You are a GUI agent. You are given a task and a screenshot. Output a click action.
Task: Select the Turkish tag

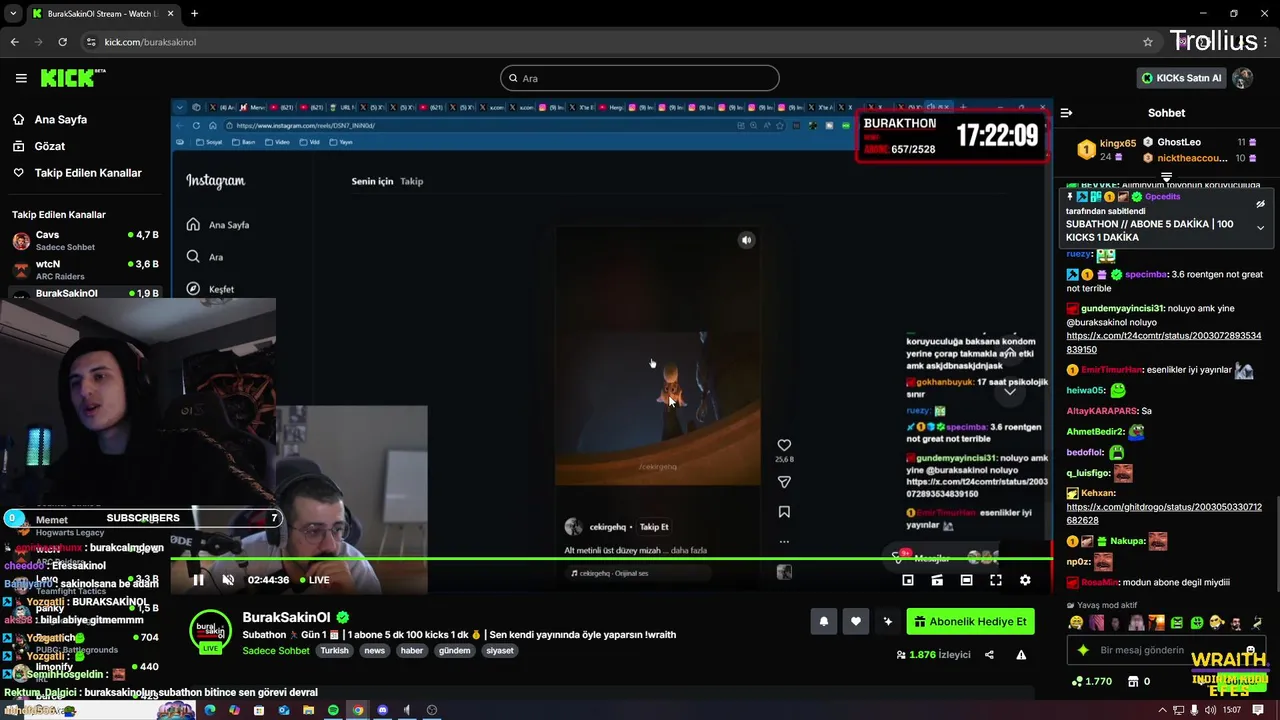(334, 650)
